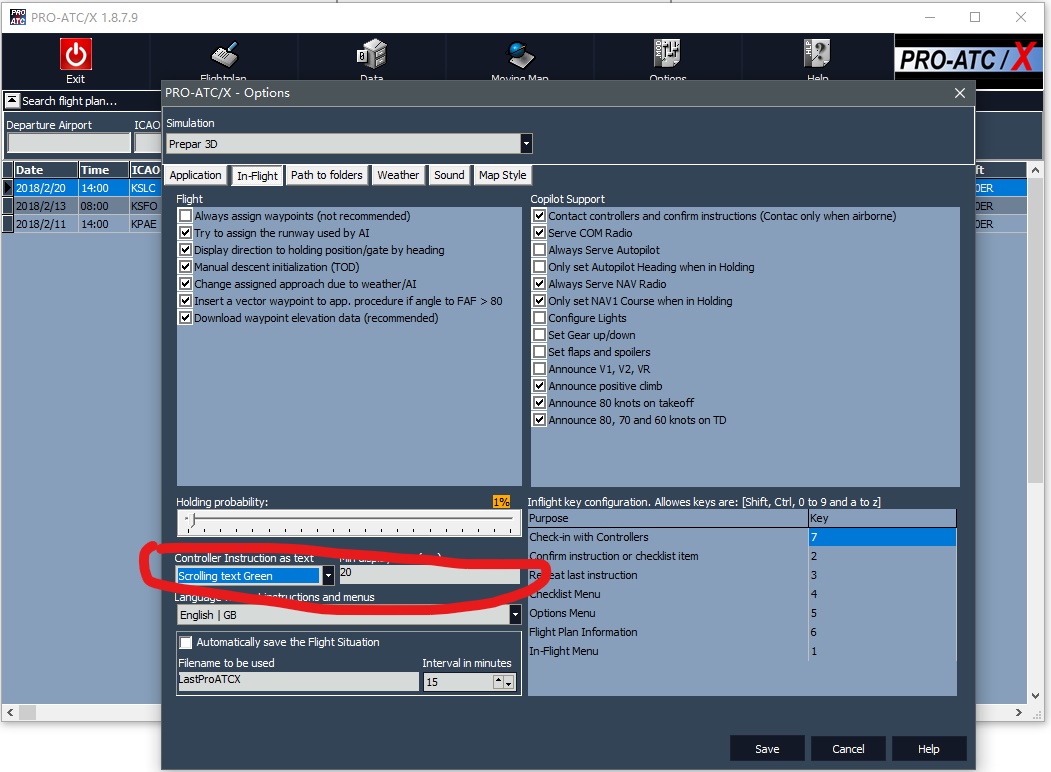Screen dimensions: 1051x772
Task: Toggle Insert a vector waypoint checkbox
Action: pyautogui.click(x=186, y=301)
